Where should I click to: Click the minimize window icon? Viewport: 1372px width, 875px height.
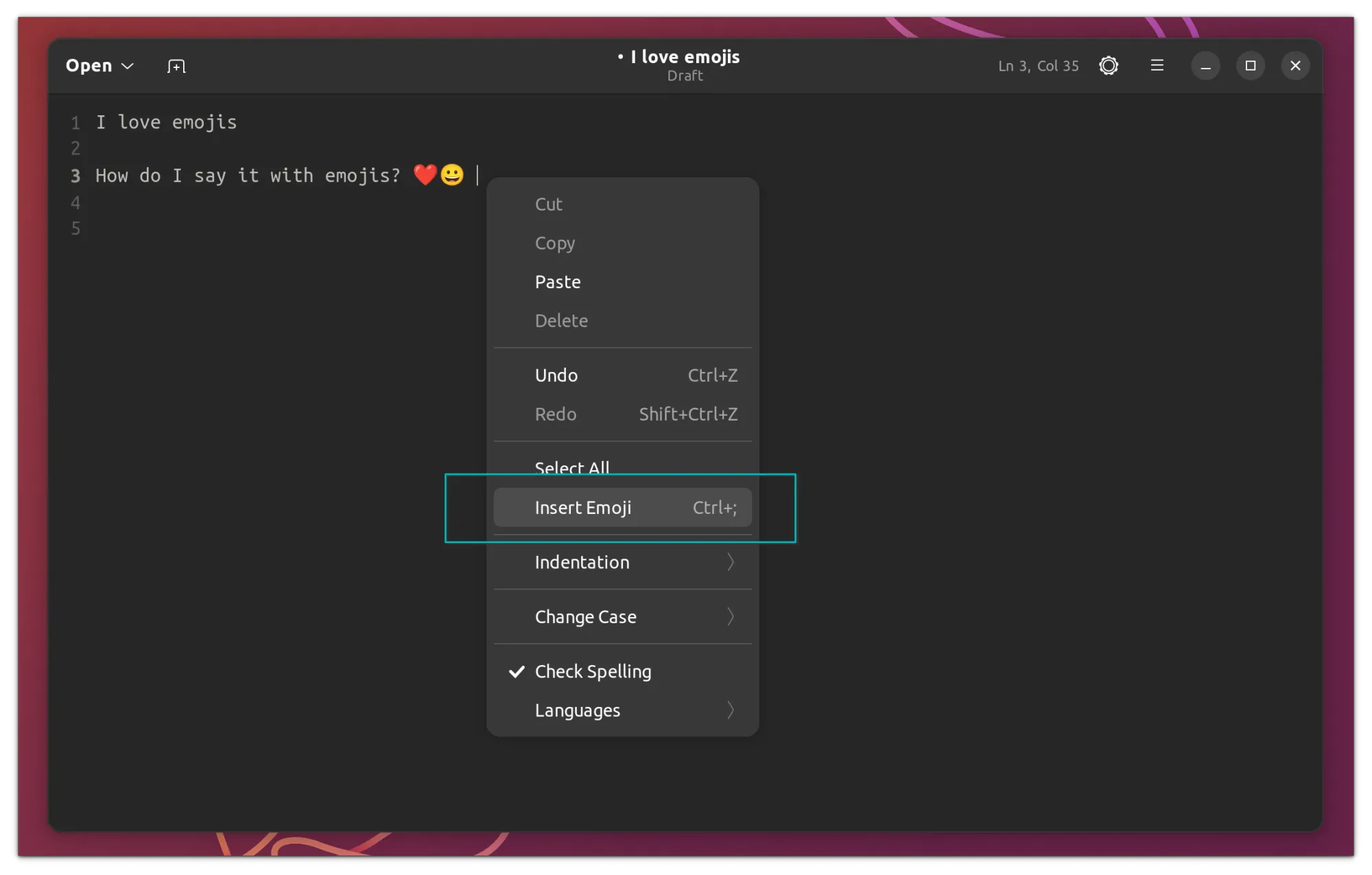coord(1206,65)
